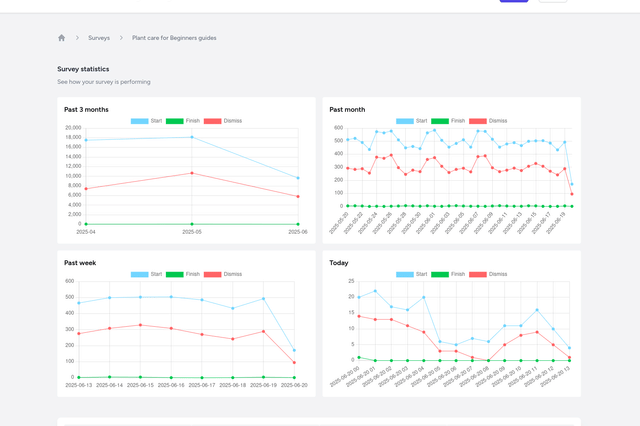Click the Past week chart title
Image resolution: width=640 pixels, height=426 pixels.
(x=80, y=263)
